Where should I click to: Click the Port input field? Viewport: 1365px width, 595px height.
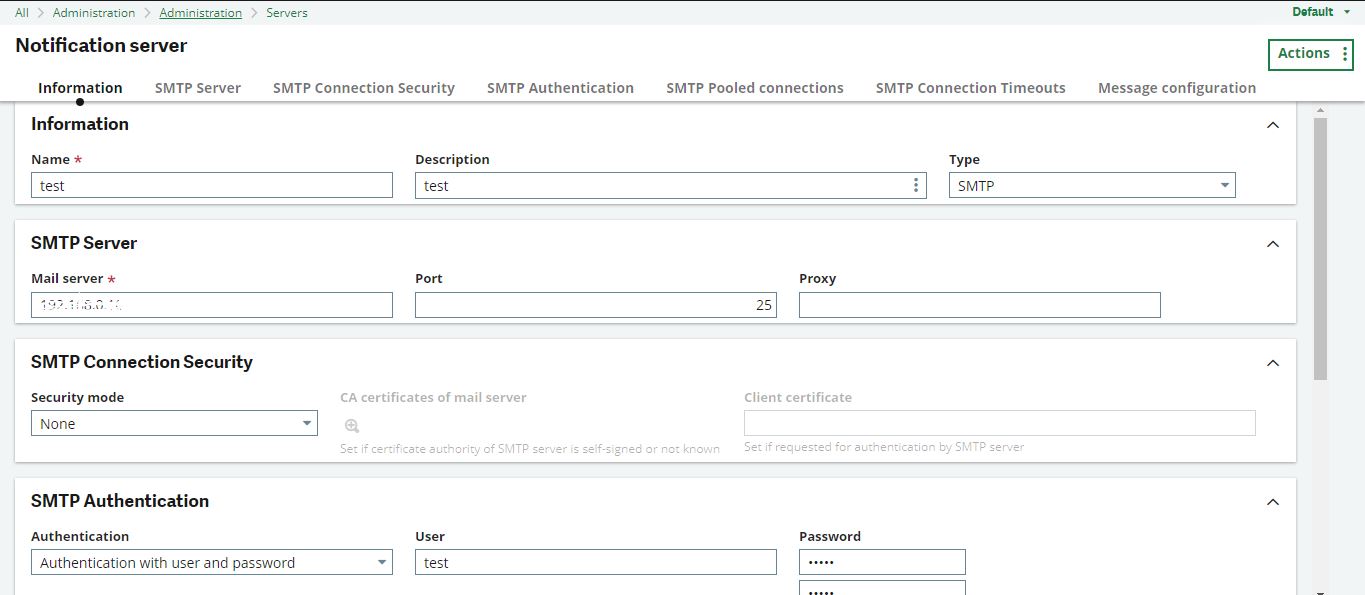(595, 305)
